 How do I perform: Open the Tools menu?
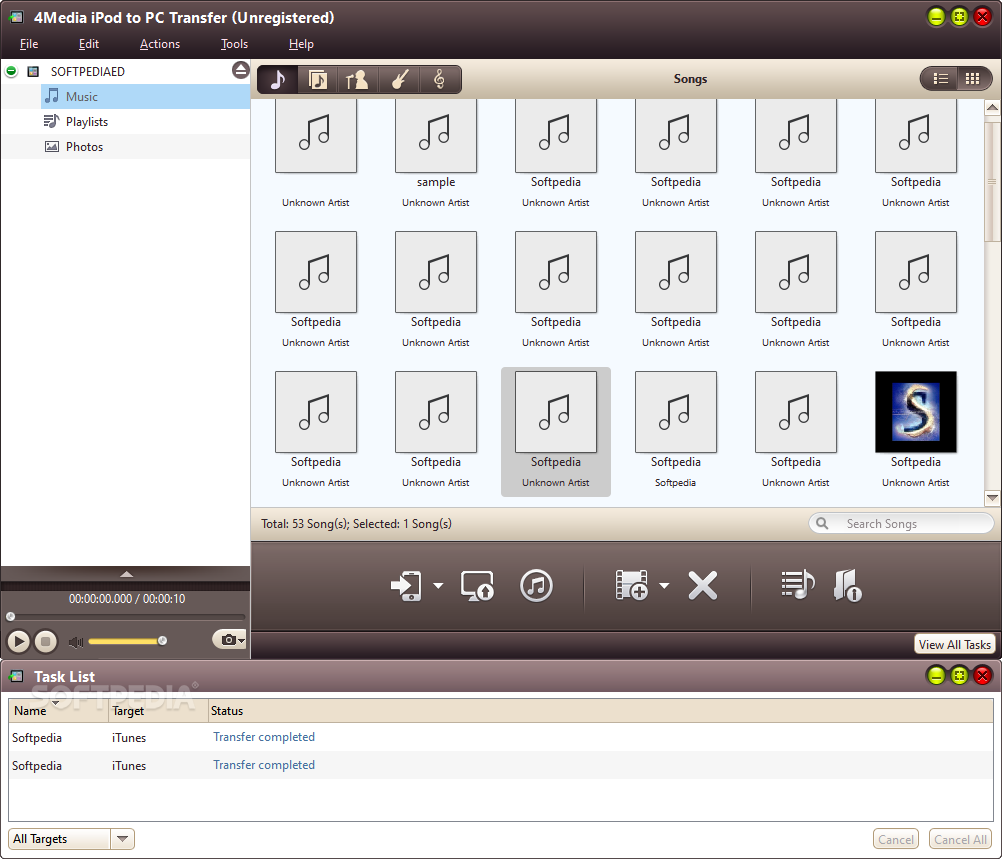(234, 44)
